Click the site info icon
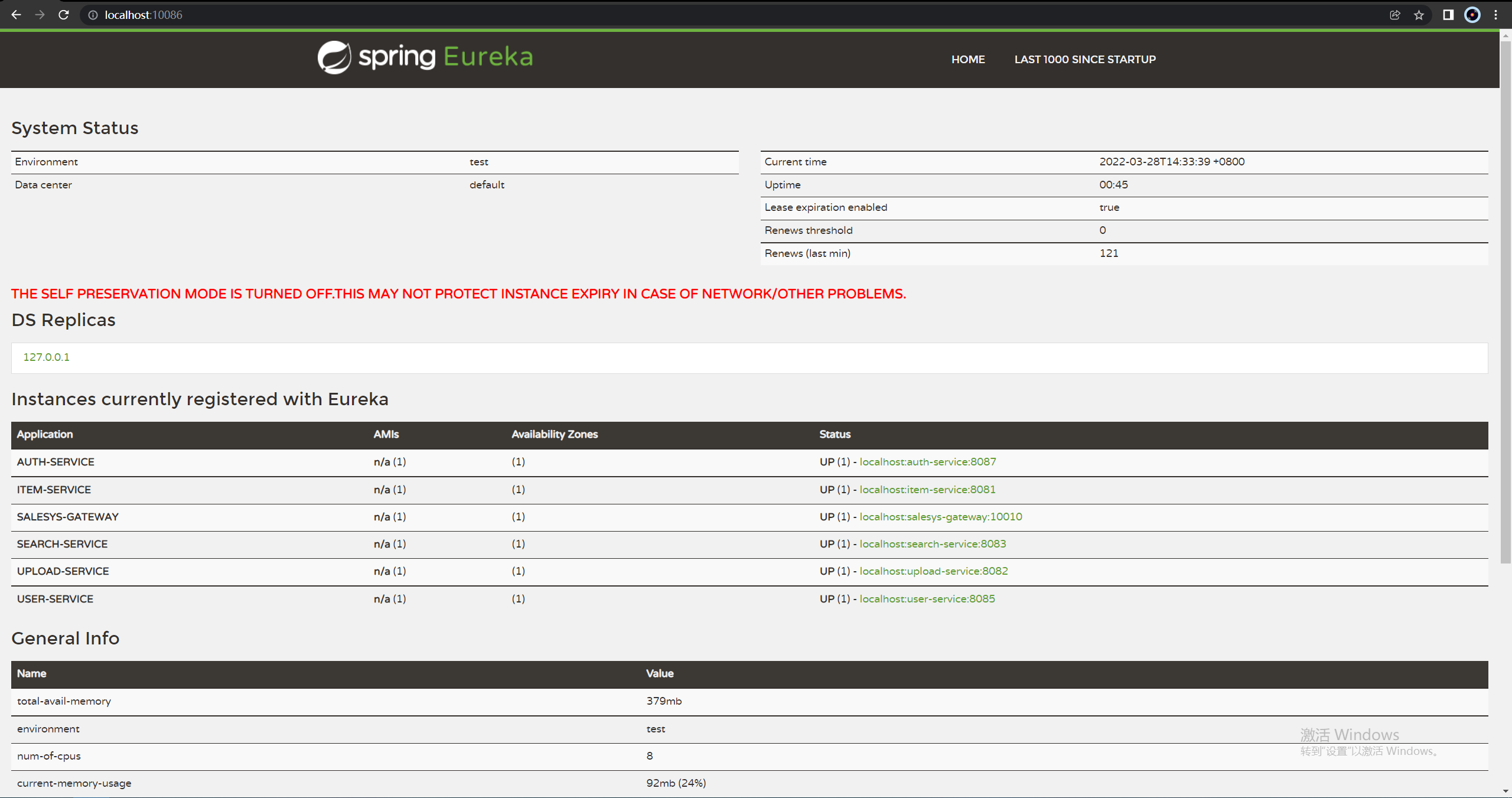 pyautogui.click(x=93, y=15)
